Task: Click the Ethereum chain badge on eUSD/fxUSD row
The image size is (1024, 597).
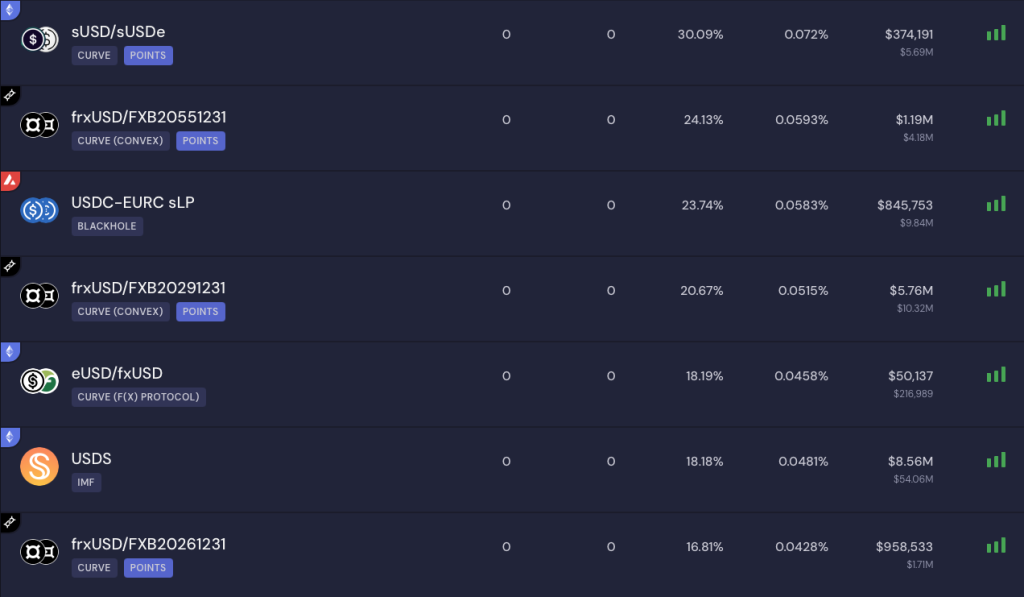Action: point(9,351)
